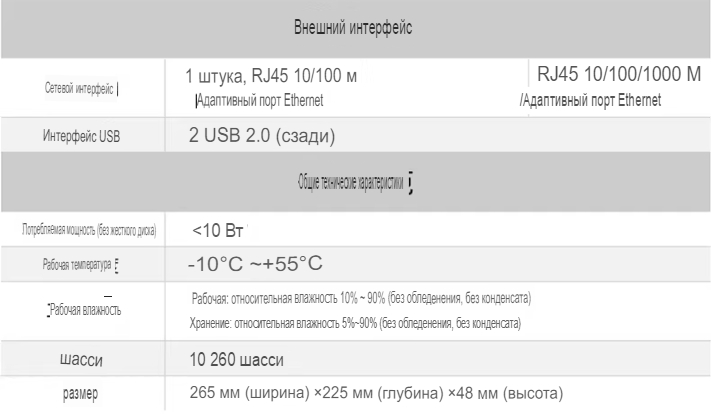The width and height of the screenshot is (711, 414).
Task: Select the '-10°C ~+55°C' value
Action: pos(255,264)
